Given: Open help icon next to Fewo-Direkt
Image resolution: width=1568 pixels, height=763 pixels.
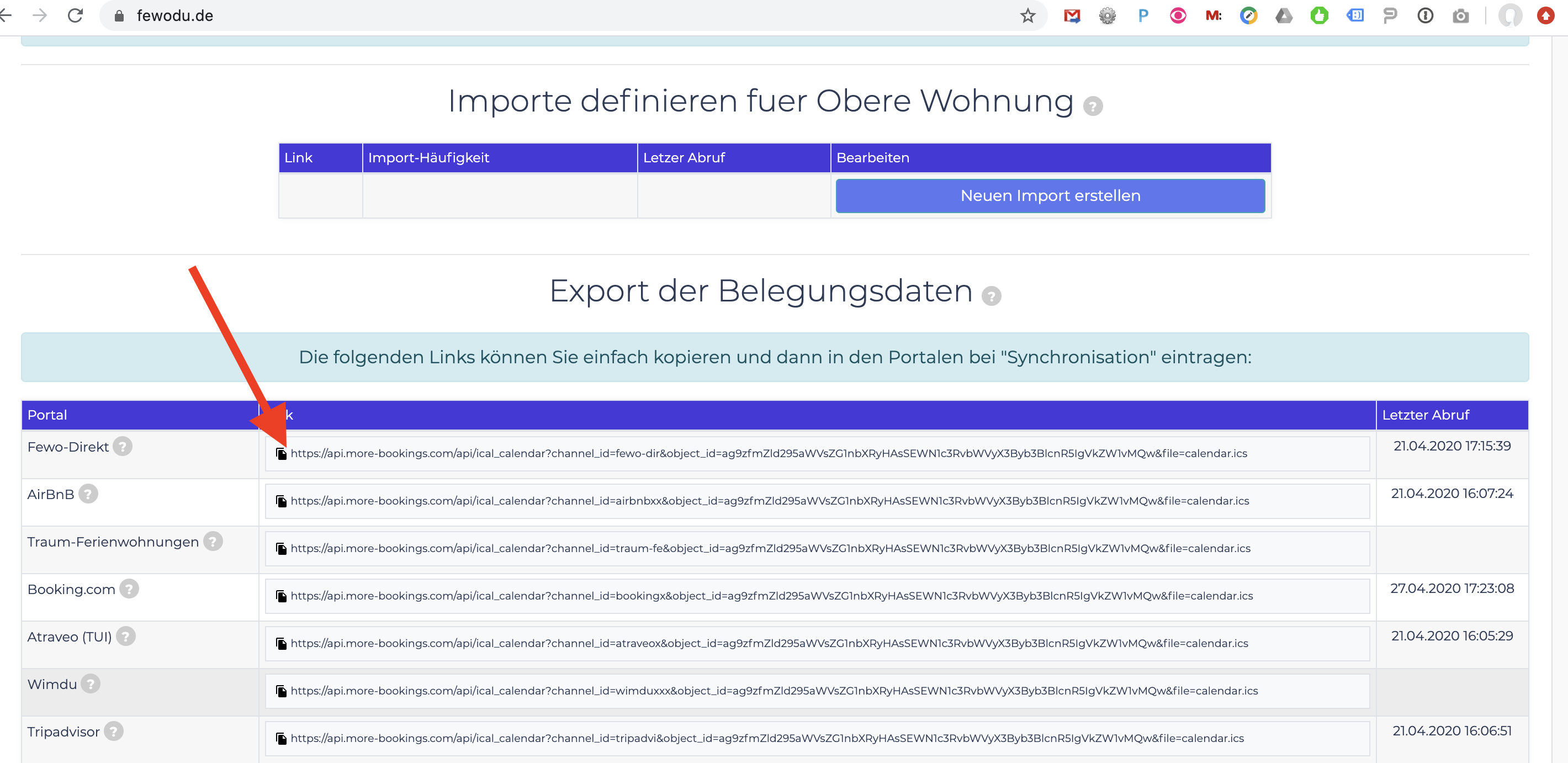Looking at the screenshot, I should (x=123, y=447).
